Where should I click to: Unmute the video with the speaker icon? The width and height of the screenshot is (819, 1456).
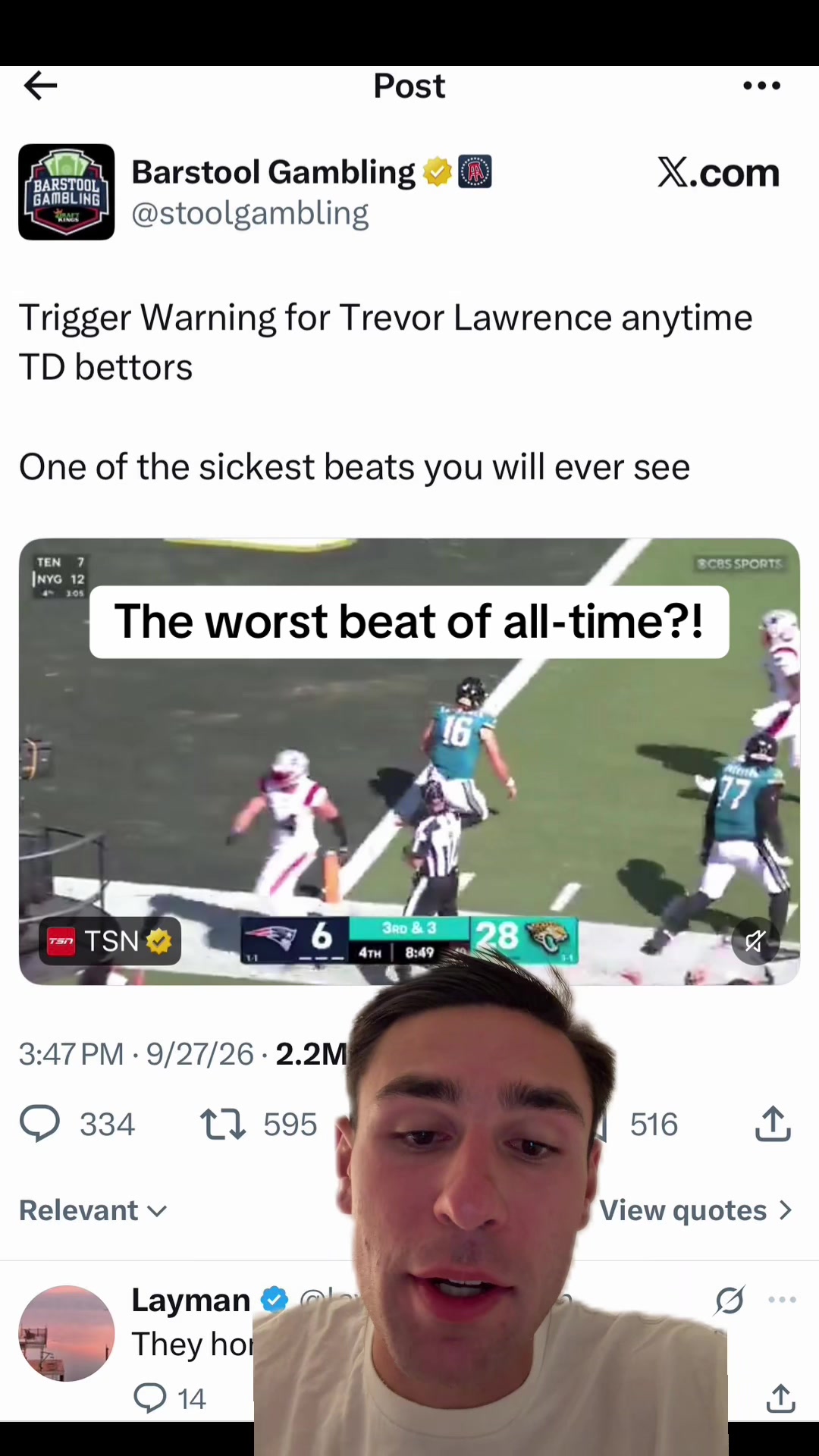pos(755,941)
